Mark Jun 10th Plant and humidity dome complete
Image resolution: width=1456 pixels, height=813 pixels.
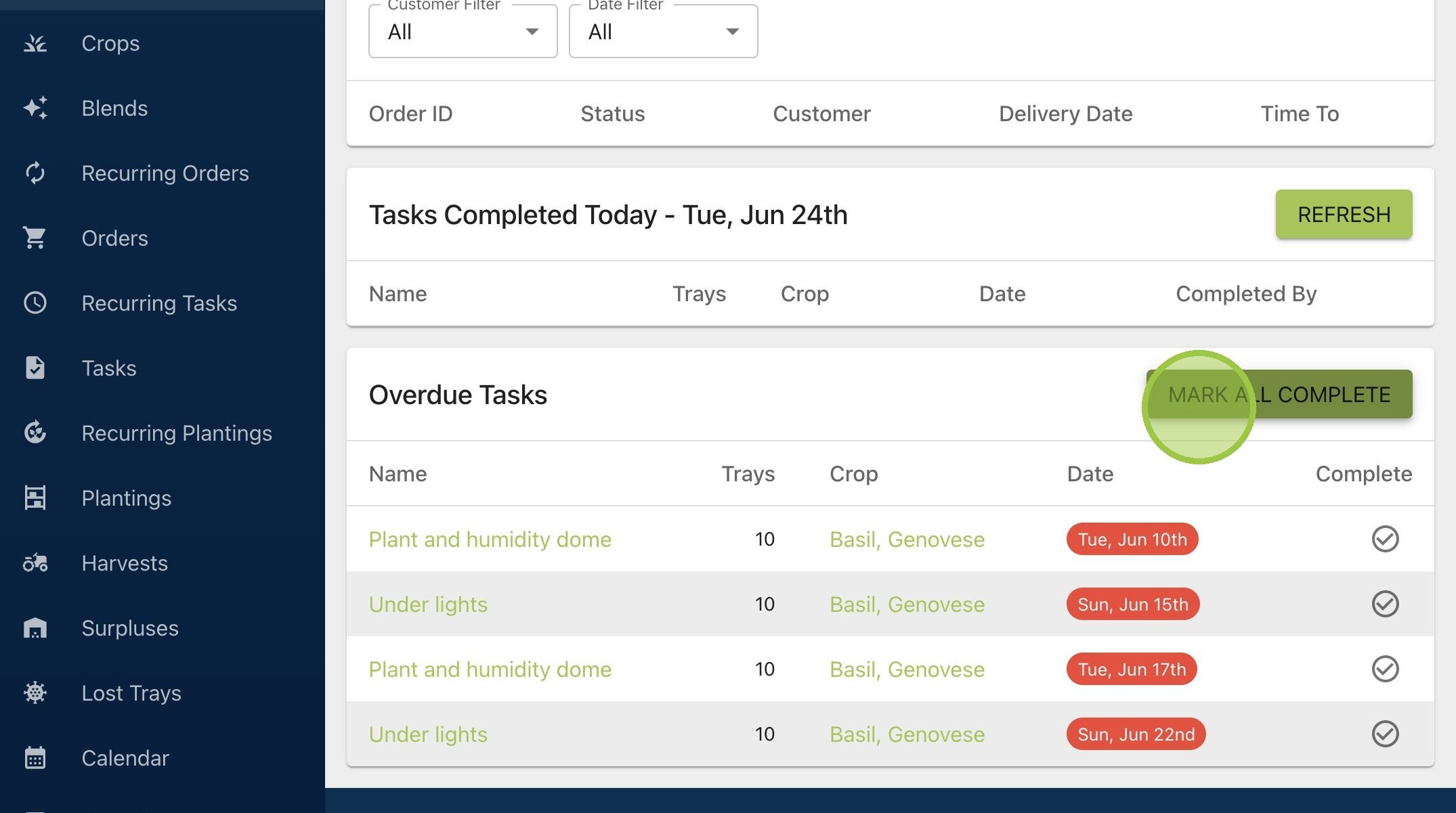1385,540
